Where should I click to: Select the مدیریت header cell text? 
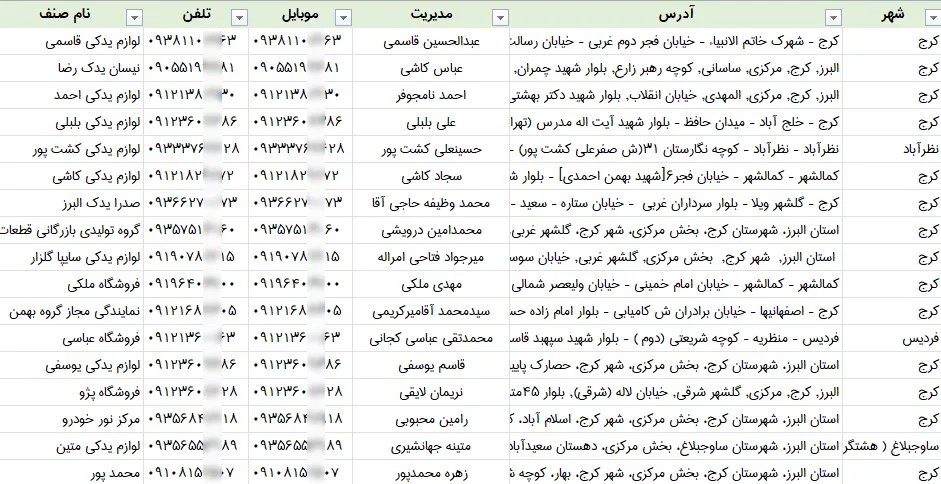click(431, 14)
